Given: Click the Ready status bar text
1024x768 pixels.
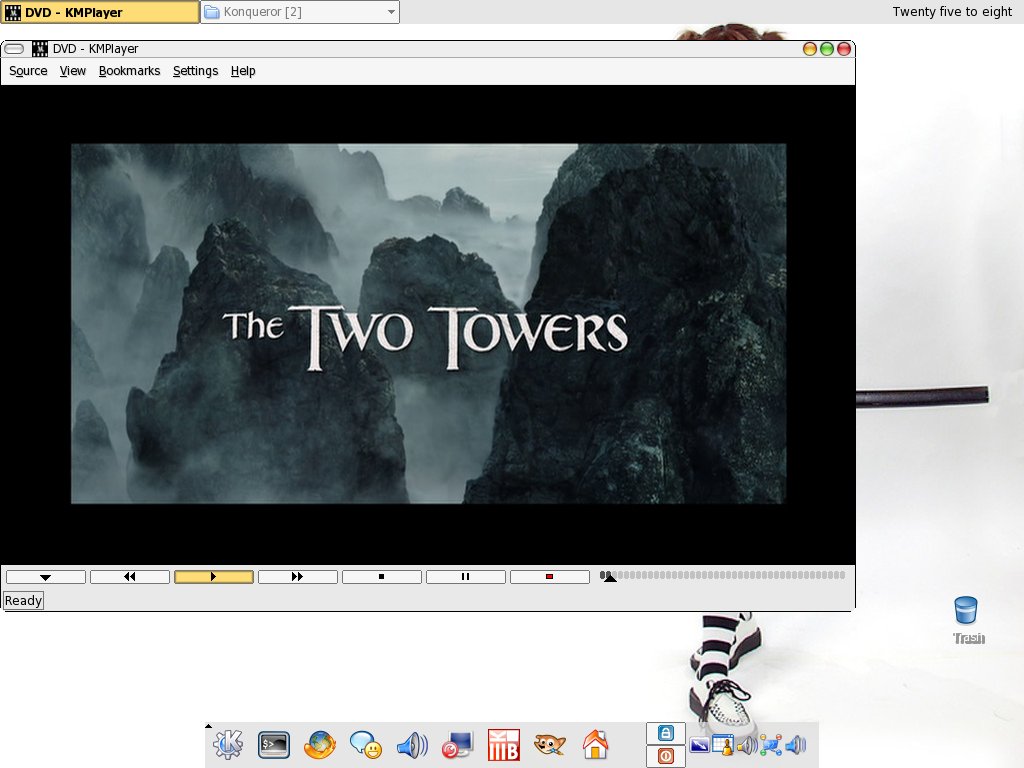Looking at the screenshot, I should coord(24,600).
